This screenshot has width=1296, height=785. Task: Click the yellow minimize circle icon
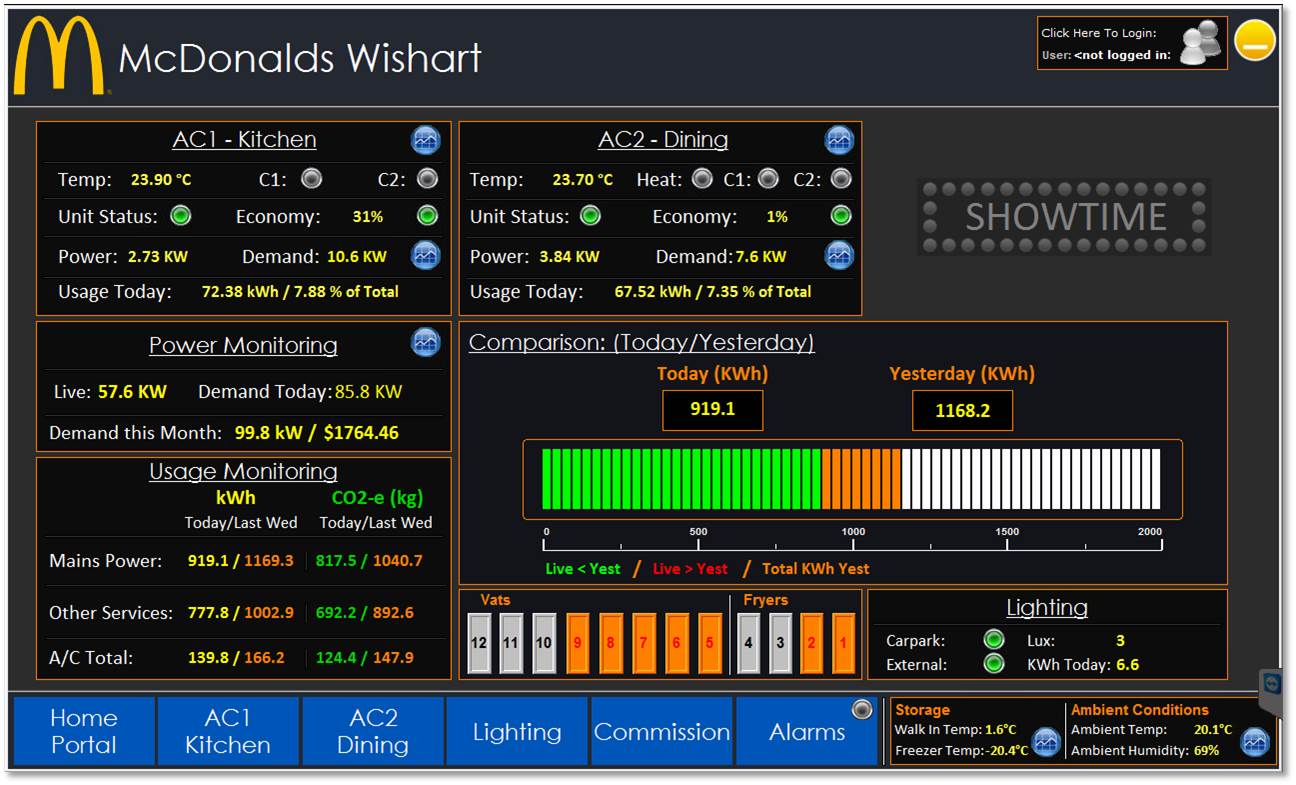coord(1255,40)
